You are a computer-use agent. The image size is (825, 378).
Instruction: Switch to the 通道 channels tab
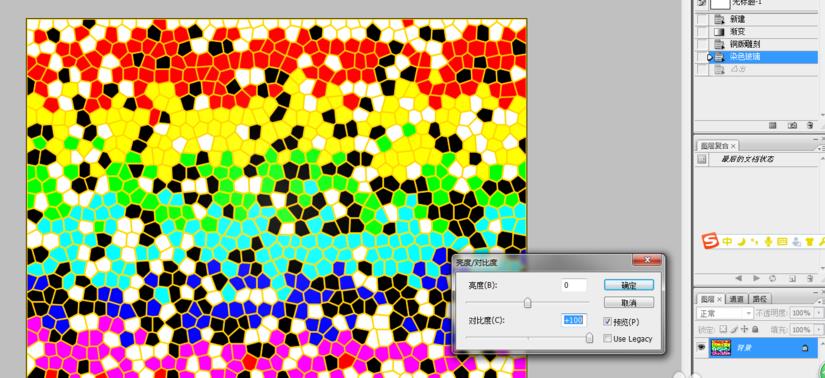click(x=737, y=299)
